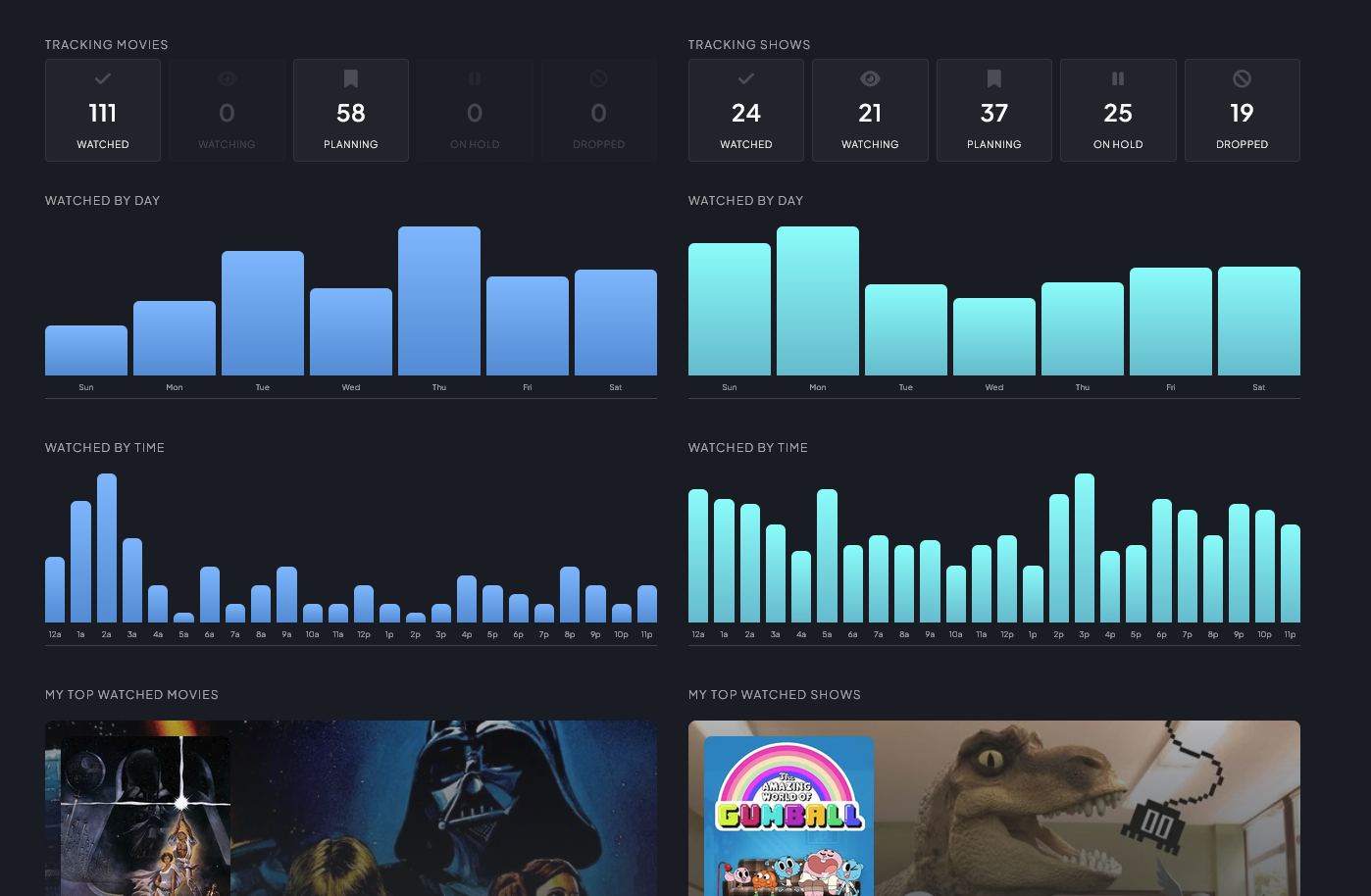Screen dimensions: 1371x896
Task: Click the bookmark icon in shows Planning card
Action: pyautogui.click(x=994, y=78)
